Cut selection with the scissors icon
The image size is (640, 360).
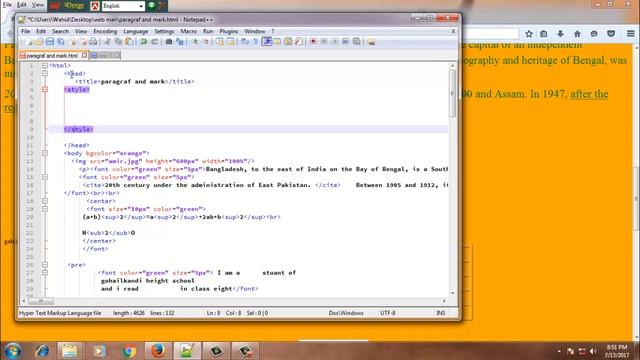coord(108,42)
